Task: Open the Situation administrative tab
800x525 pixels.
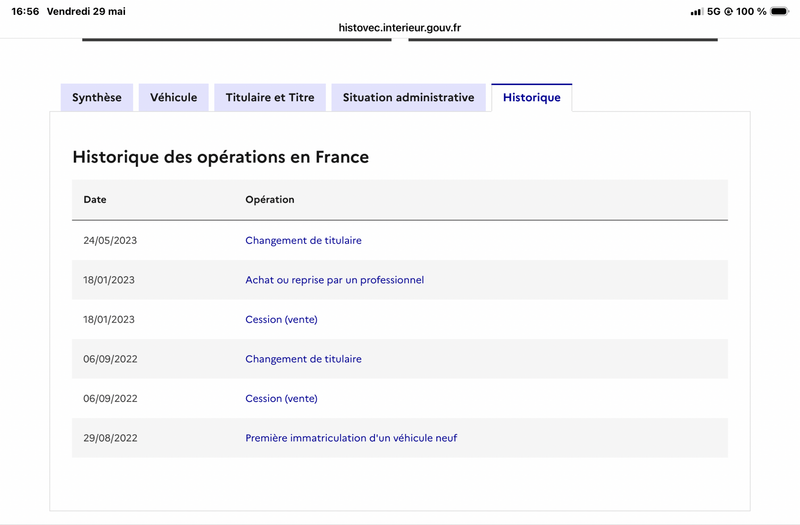Action: click(x=408, y=97)
